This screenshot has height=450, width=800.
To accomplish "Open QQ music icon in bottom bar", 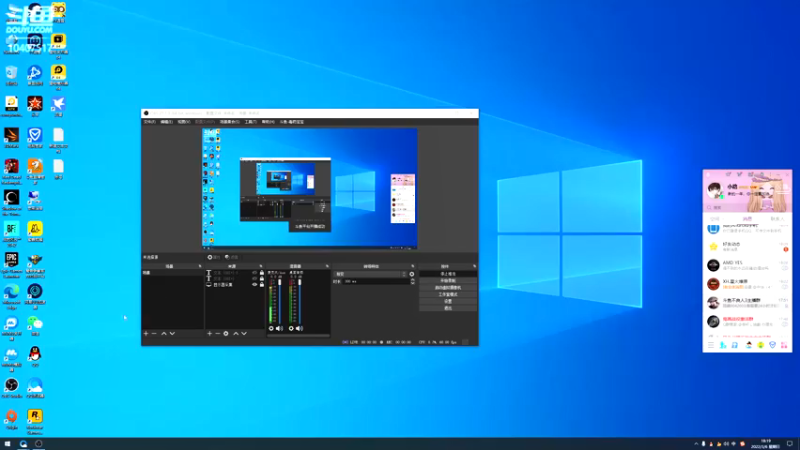I will click(735, 345).
